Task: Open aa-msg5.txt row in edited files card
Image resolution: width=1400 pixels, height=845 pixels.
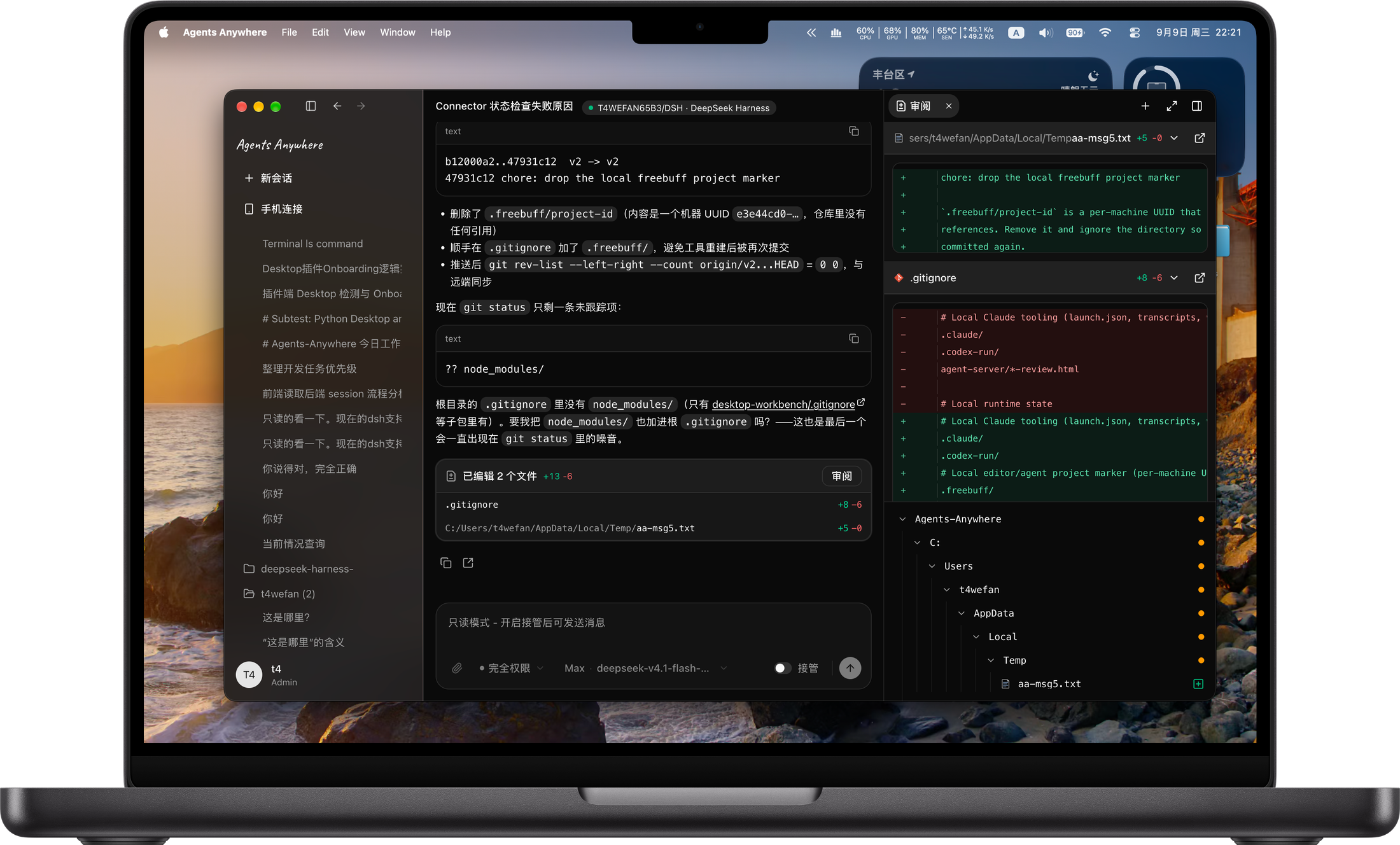Action: click(653, 528)
